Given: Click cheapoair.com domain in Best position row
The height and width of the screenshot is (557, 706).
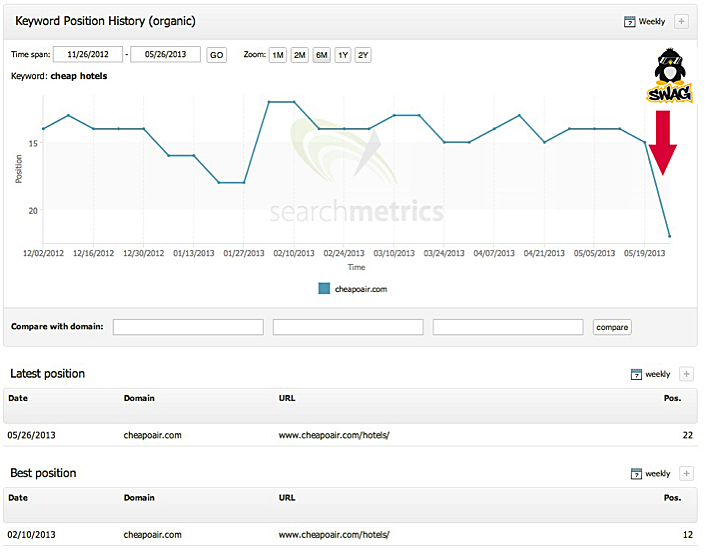Looking at the screenshot, I should point(153,535).
